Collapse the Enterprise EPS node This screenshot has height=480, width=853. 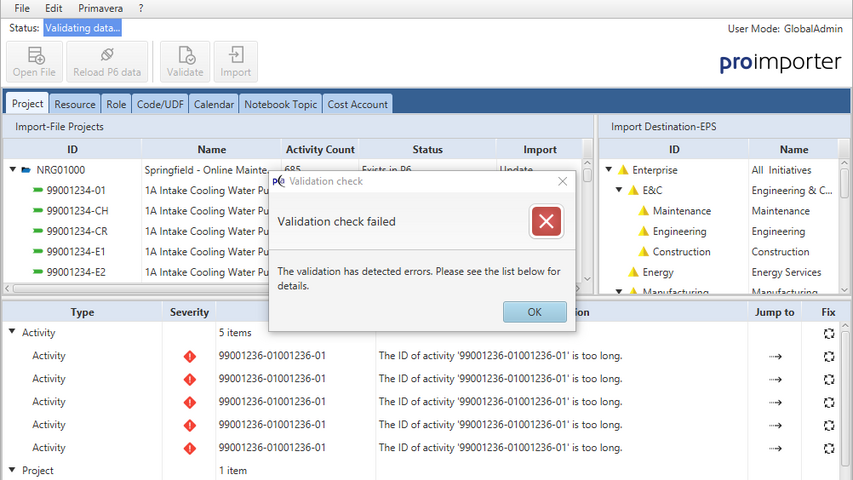(x=609, y=170)
